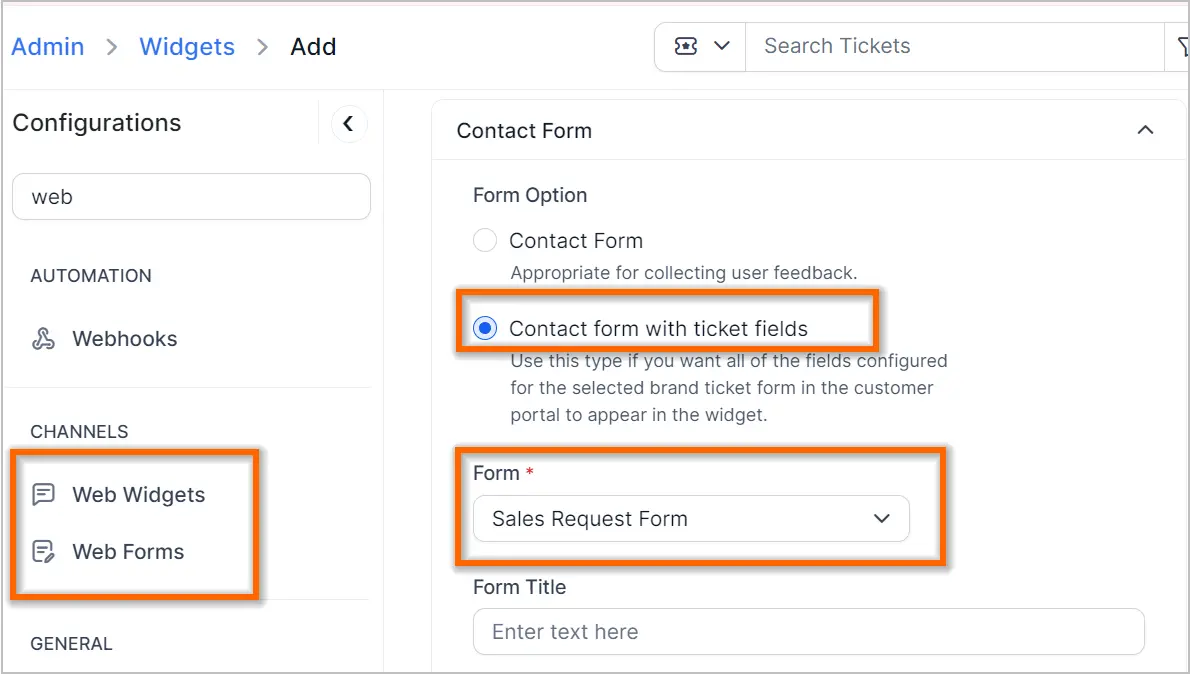Open Web Forms in Channels
This screenshot has height=674, width=1190.
pos(128,552)
